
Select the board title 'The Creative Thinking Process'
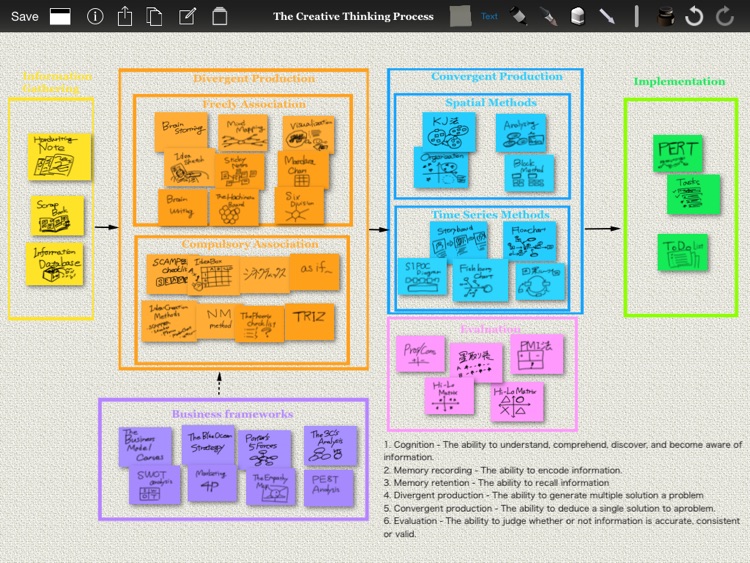tap(353, 16)
